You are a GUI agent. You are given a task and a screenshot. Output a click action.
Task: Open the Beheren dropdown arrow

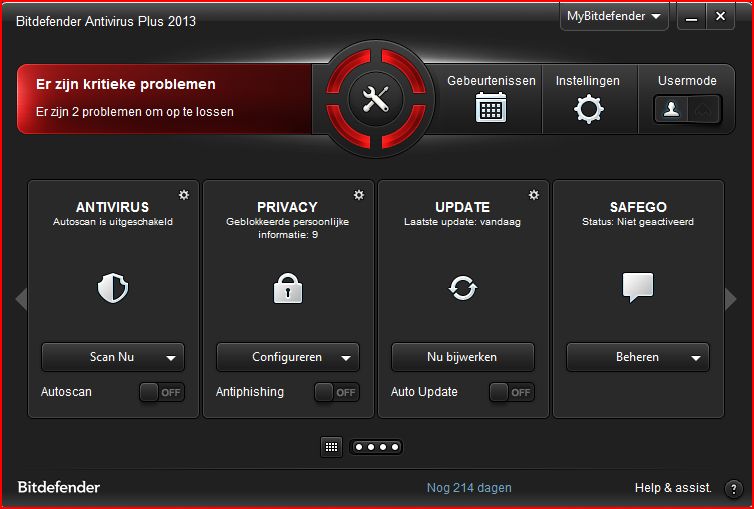[x=695, y=358]
